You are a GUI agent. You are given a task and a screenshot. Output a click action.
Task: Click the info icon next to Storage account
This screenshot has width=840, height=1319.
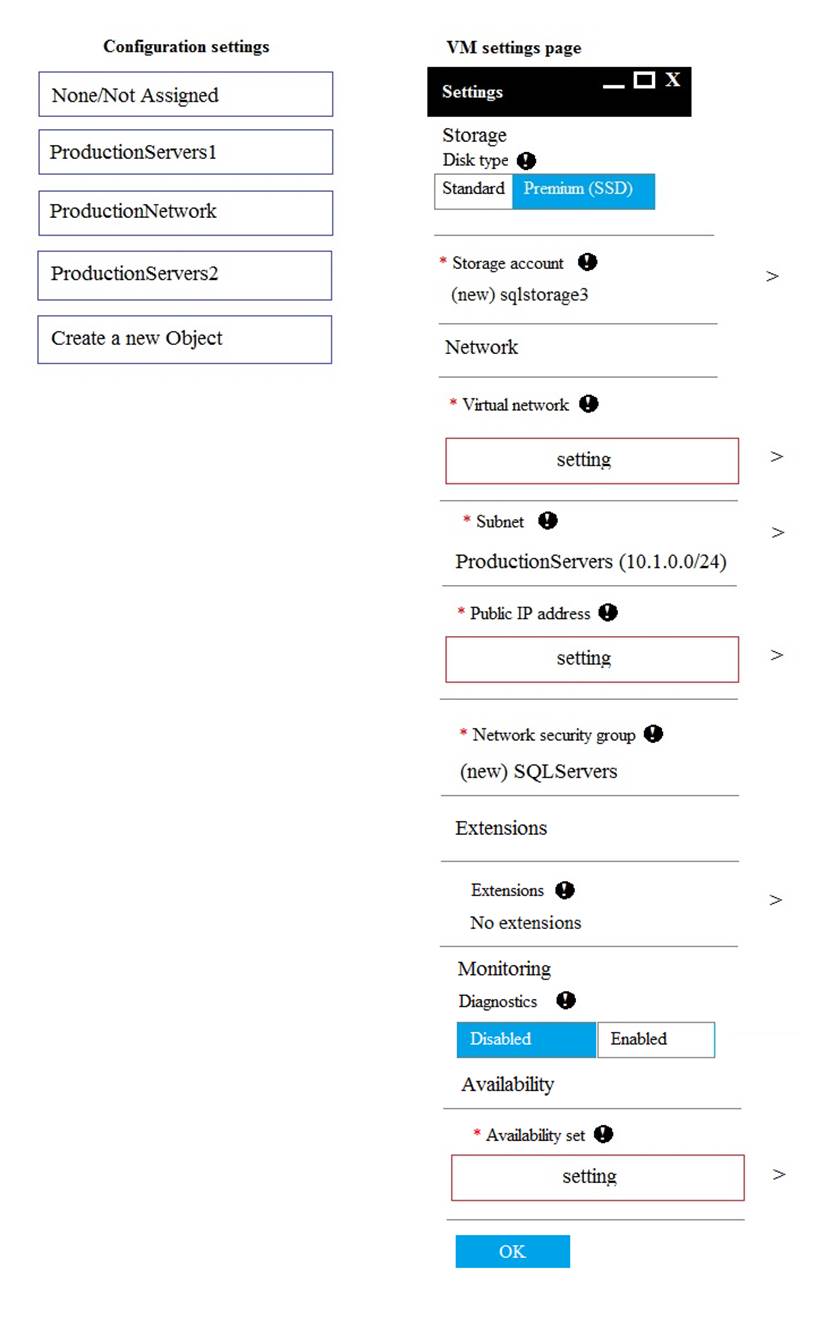tap(588, 262)
